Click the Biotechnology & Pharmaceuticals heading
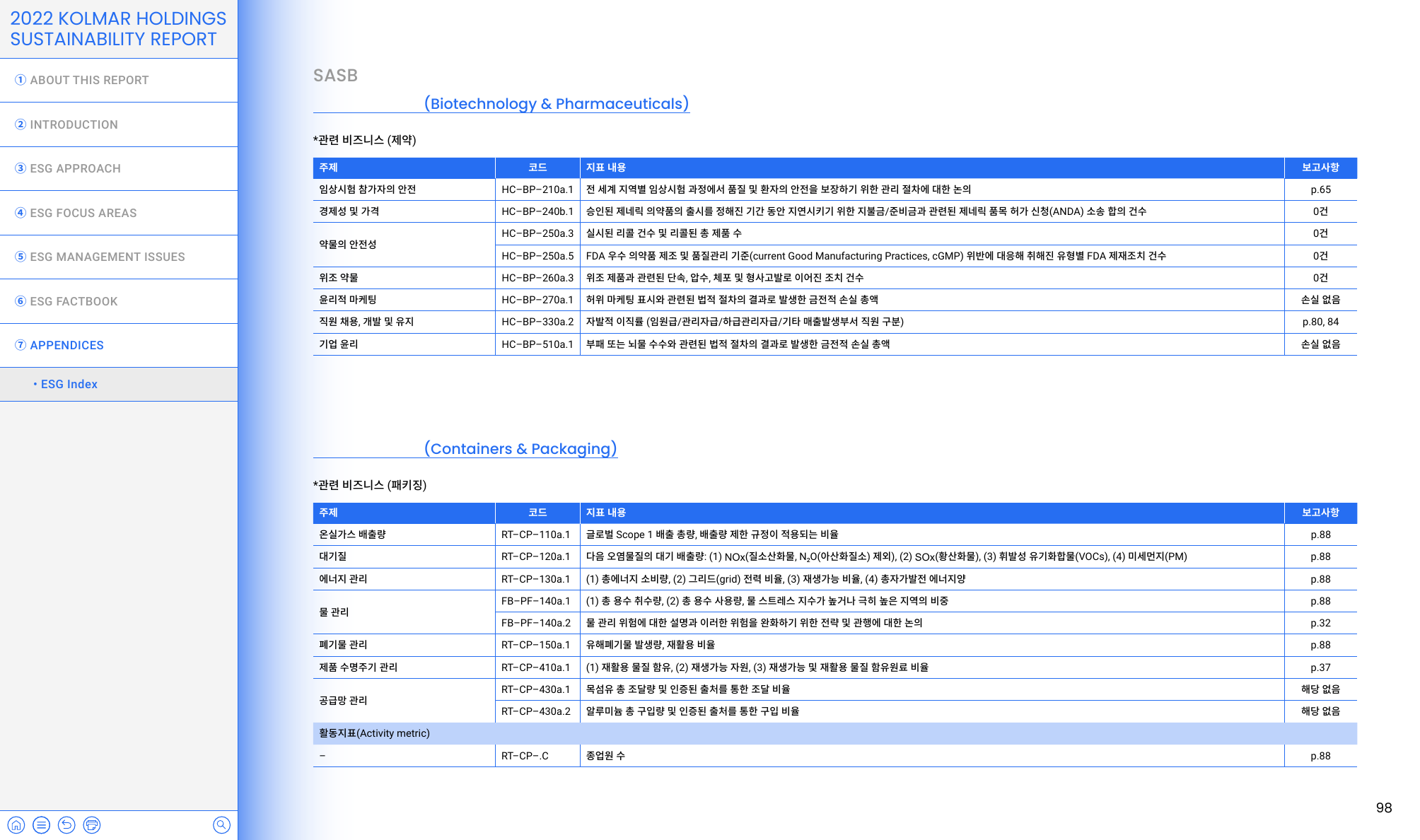Viewport: 1420px width, 840px height. 557,103
